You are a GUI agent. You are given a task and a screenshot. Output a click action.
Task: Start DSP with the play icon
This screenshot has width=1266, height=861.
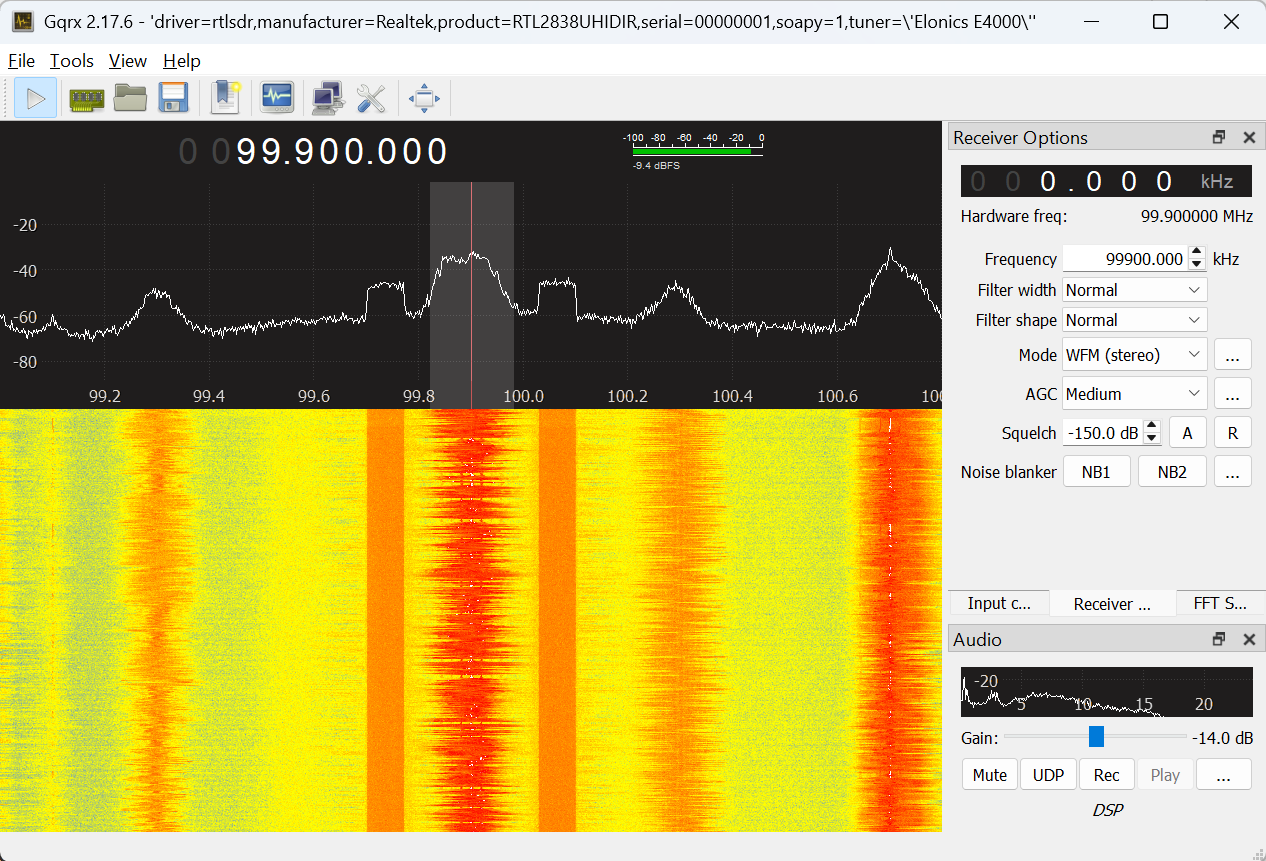(x=36, y=98)
